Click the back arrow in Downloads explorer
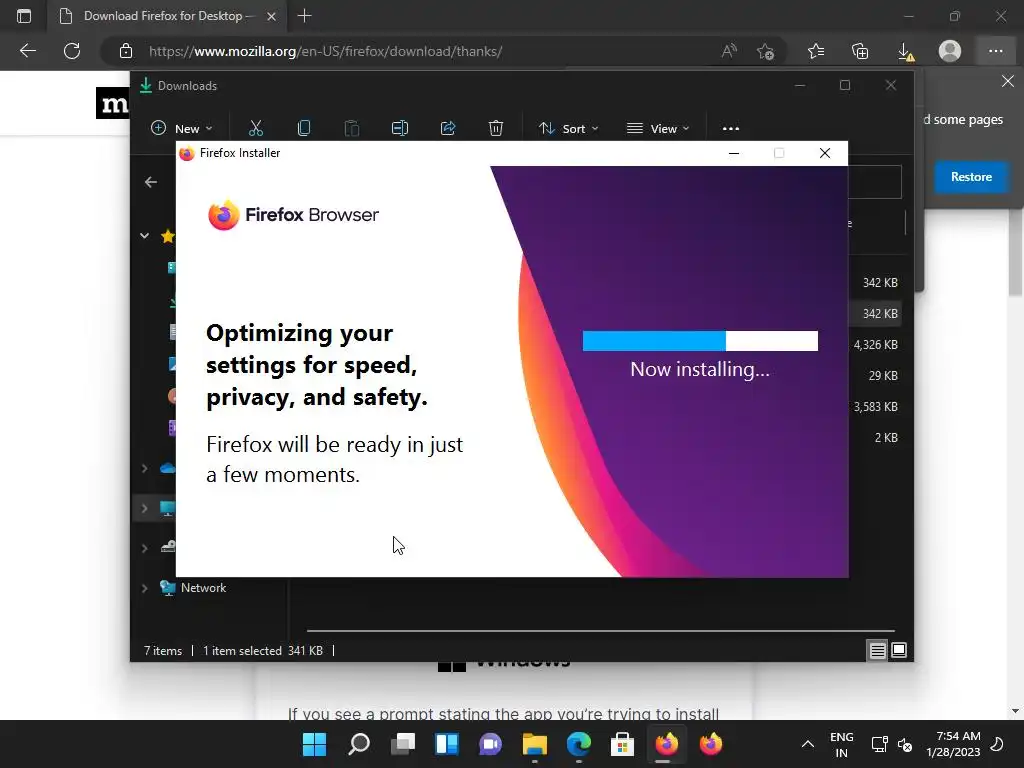 pyautogui.click(x=151, y=182)
